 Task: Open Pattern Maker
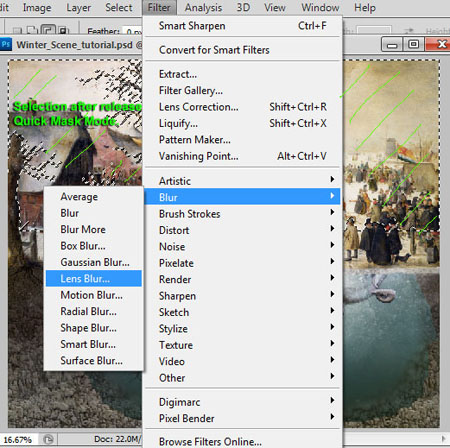coord(242,140)
